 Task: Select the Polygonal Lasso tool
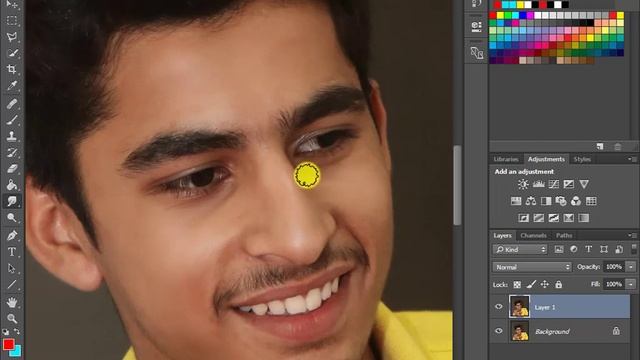pos(12,37)
